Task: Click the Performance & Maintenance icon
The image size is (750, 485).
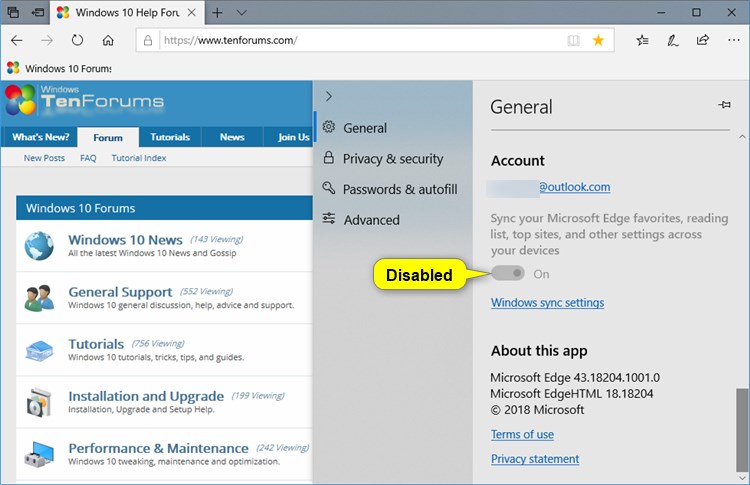Action: 39,454
